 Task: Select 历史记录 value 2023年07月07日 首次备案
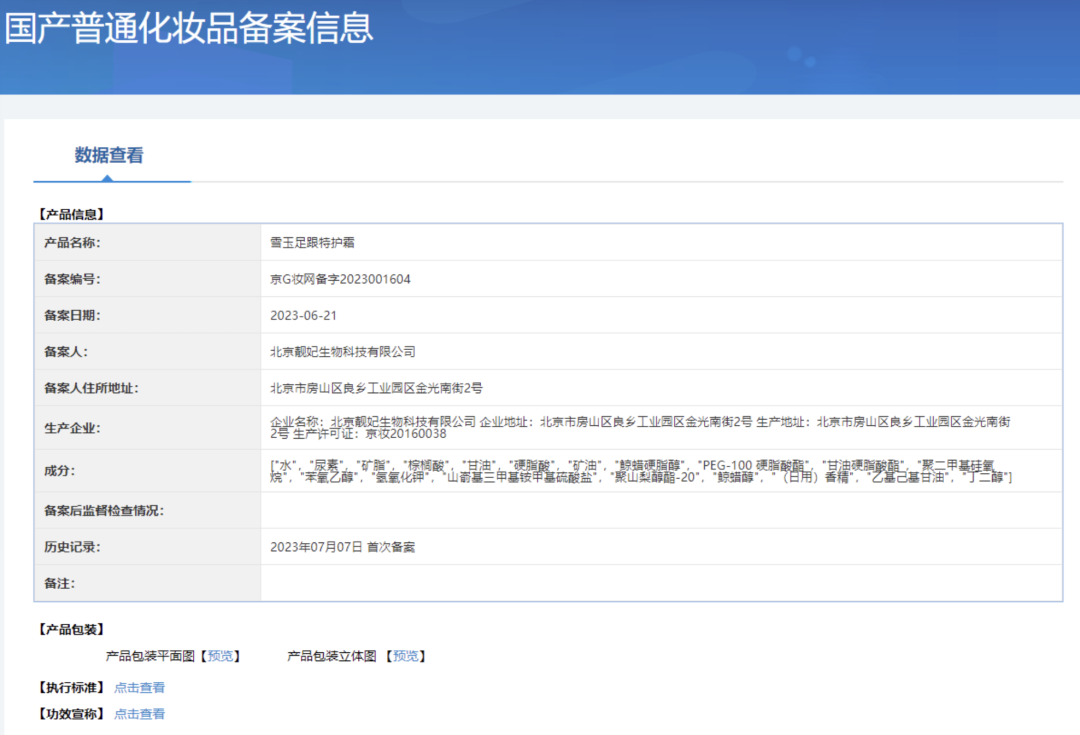tap(342, 547)
